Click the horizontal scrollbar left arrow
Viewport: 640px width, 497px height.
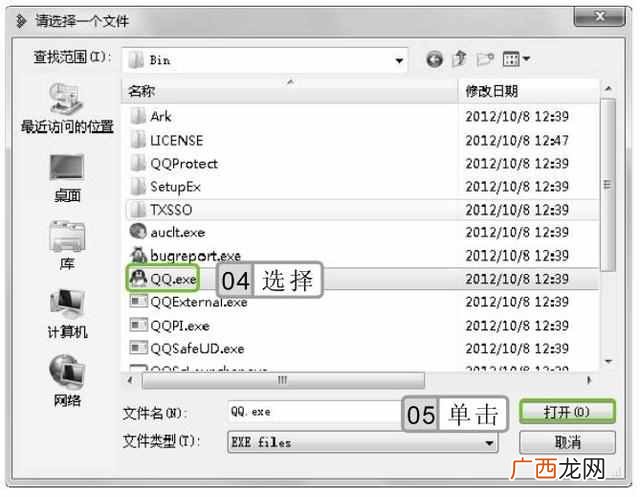(130, 380)
